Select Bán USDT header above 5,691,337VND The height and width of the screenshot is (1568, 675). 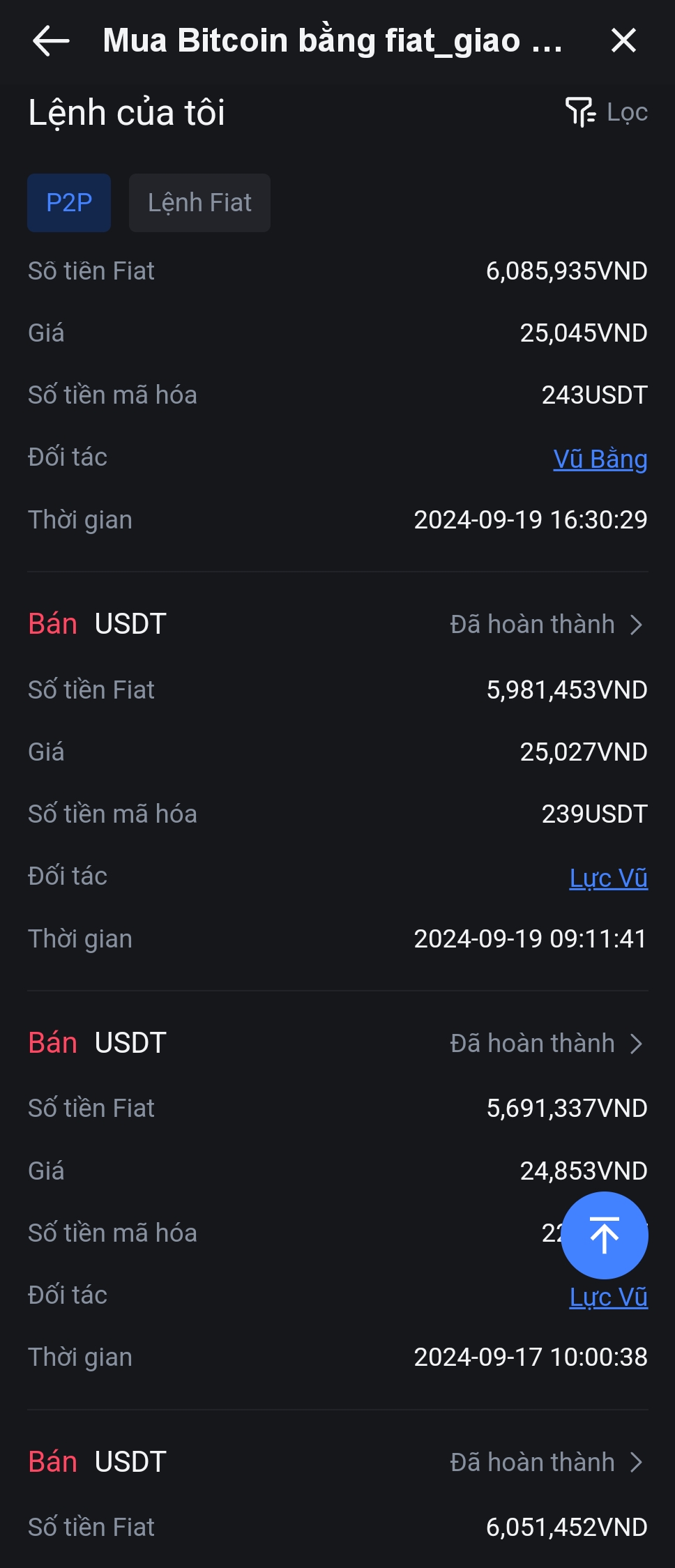[97, 1043]
